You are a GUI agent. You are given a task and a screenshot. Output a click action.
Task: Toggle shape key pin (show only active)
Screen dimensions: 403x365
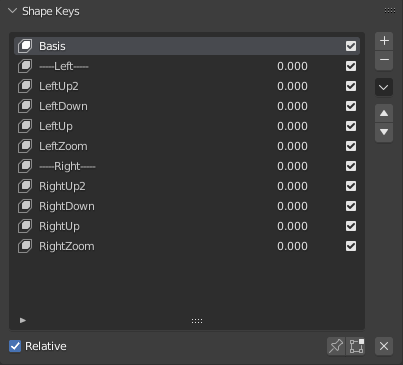(336, 346)
